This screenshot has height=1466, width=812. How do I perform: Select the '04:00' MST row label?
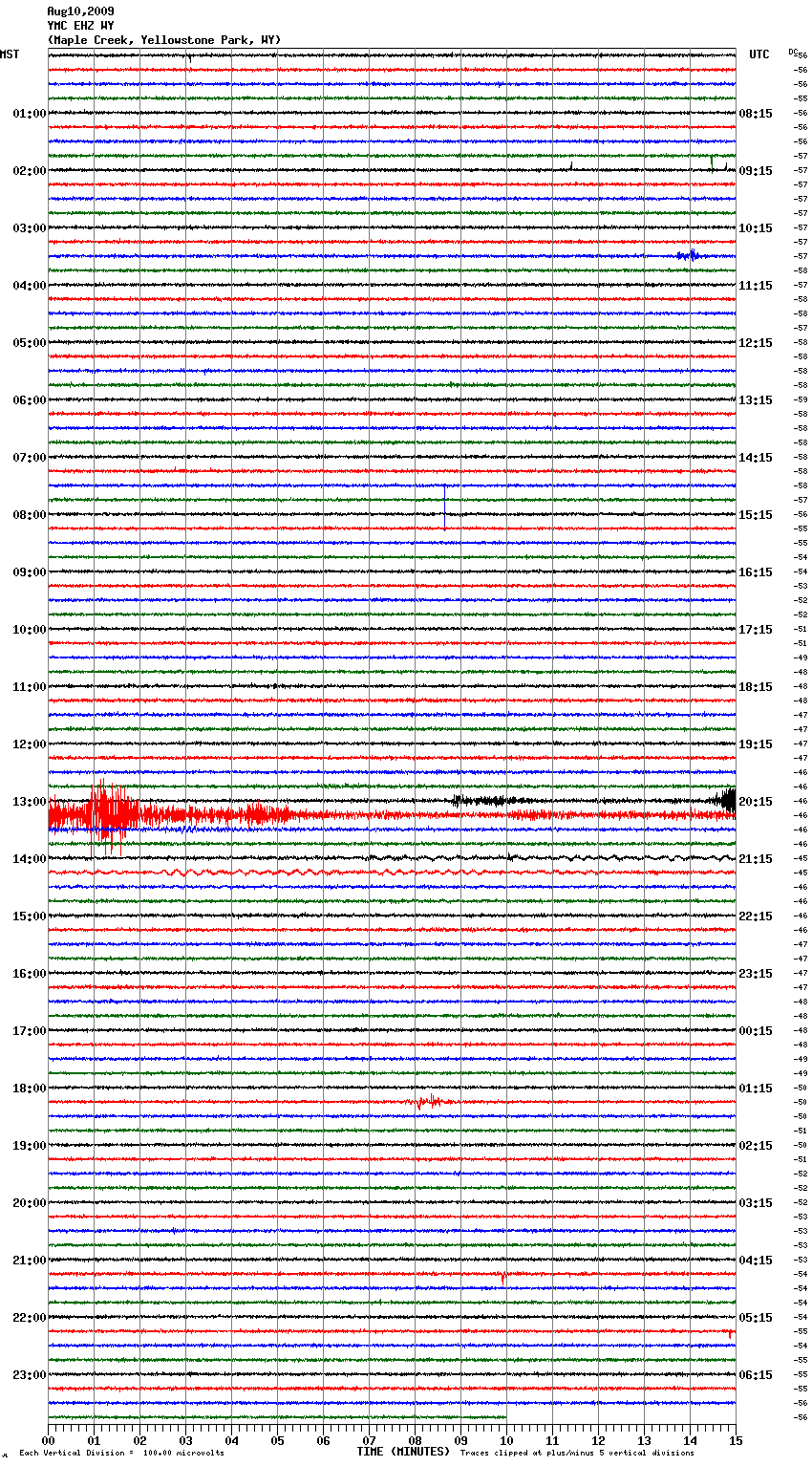[x=30, y=286]
